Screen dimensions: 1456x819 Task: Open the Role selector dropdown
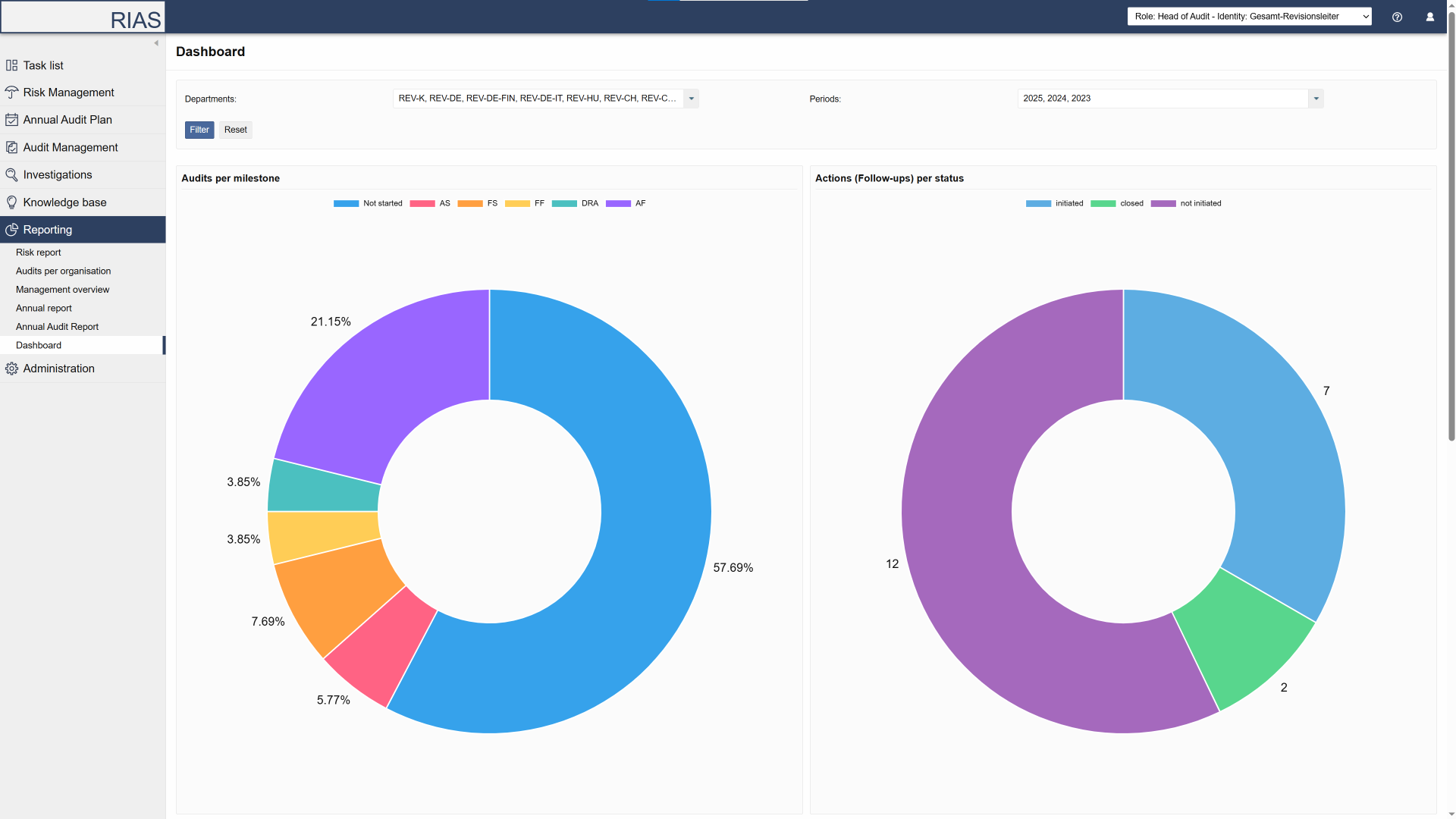pos(1249,16)
